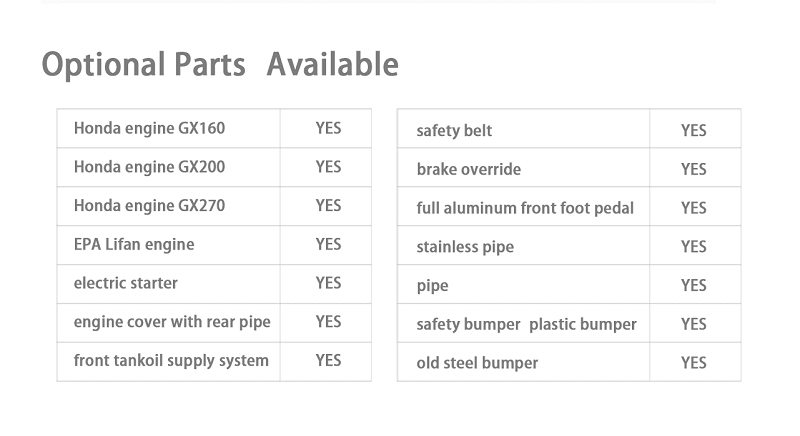Screen dimensions: 800x436
Task: Click YES beside electric starter
Action: pyautogui.click(x=328, y=283)
